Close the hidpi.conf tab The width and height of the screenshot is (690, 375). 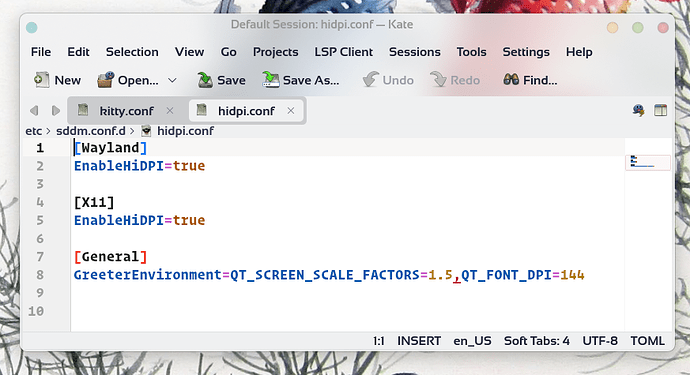291,111
